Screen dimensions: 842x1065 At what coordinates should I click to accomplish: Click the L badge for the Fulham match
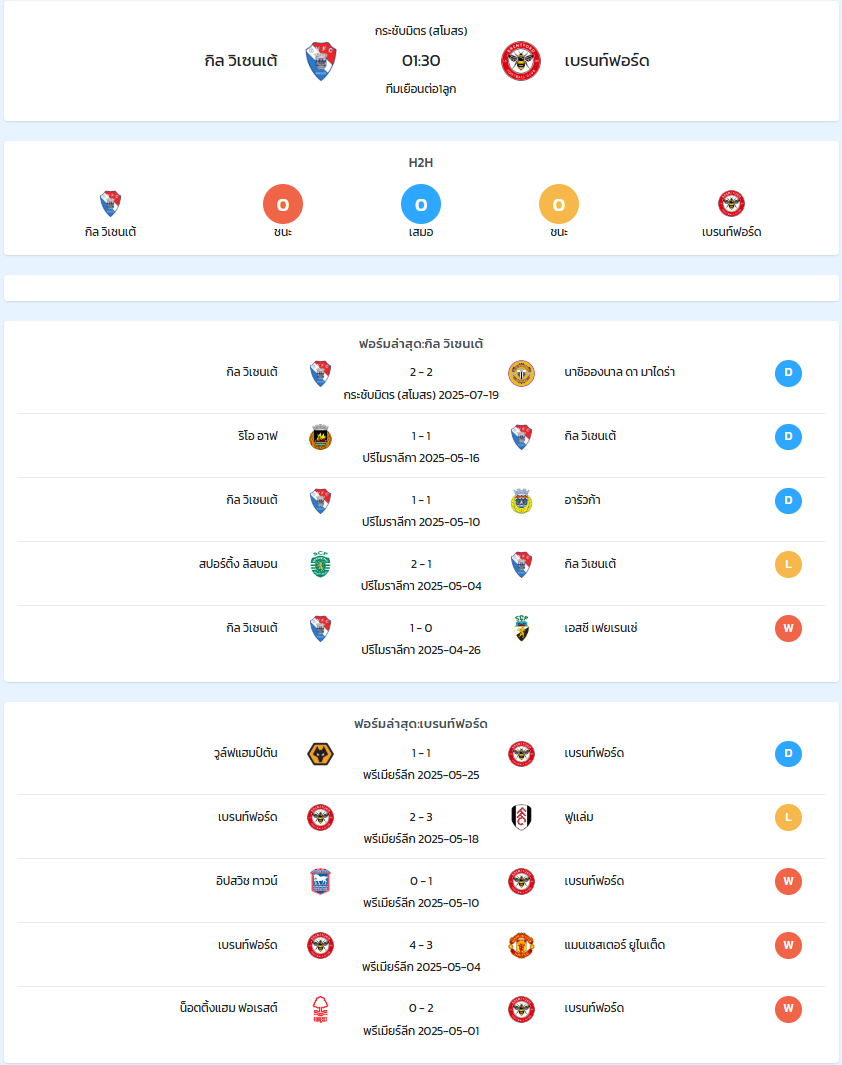tap(788, 817)
